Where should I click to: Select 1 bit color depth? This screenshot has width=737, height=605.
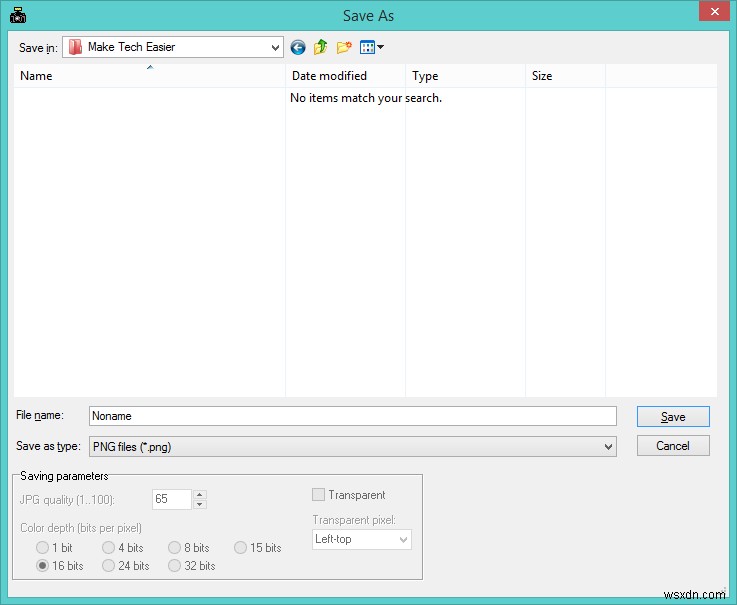tap(42, 547)
